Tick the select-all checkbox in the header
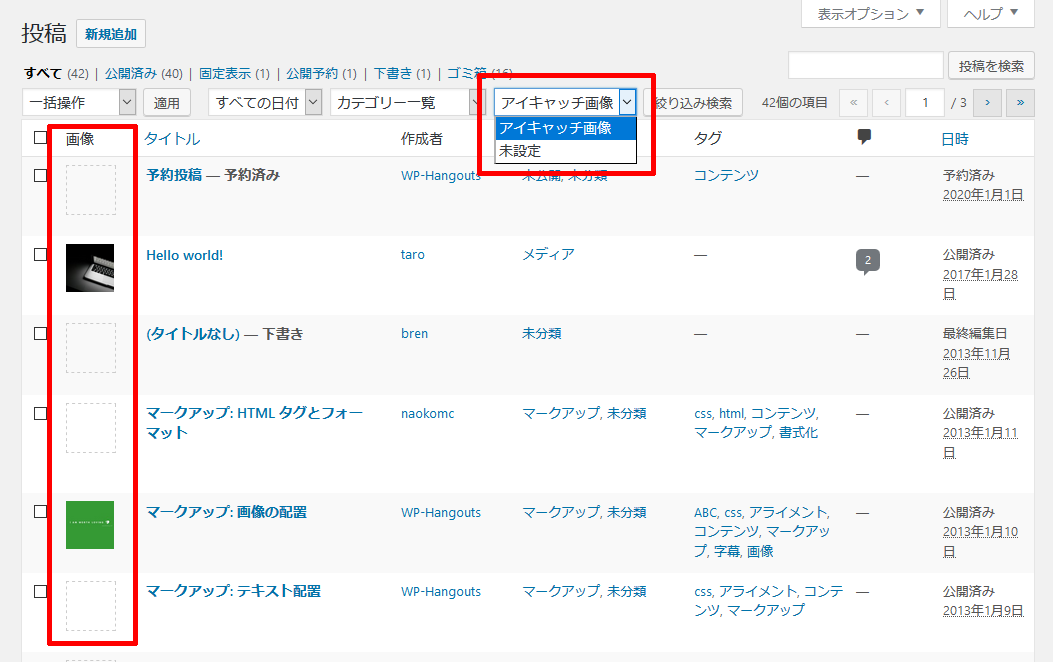 [x=41, y=138]
